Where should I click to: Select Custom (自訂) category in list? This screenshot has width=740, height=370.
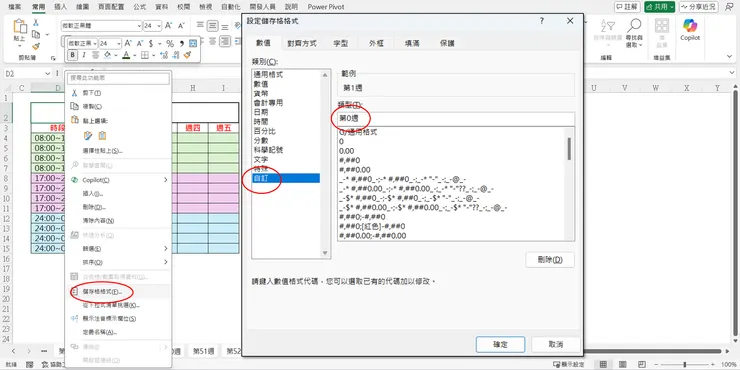pyautogui.click(x=286, y=178)
